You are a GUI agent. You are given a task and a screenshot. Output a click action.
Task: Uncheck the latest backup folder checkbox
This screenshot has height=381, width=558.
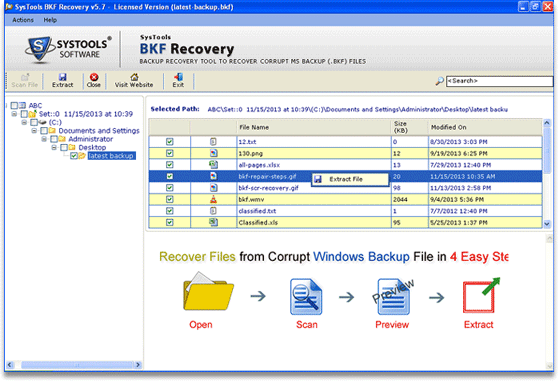pos(74,156)
